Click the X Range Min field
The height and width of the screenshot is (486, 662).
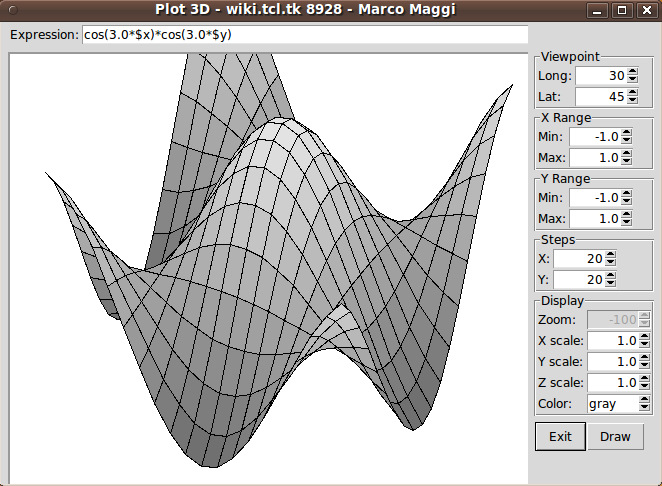(x=596, y=137)
